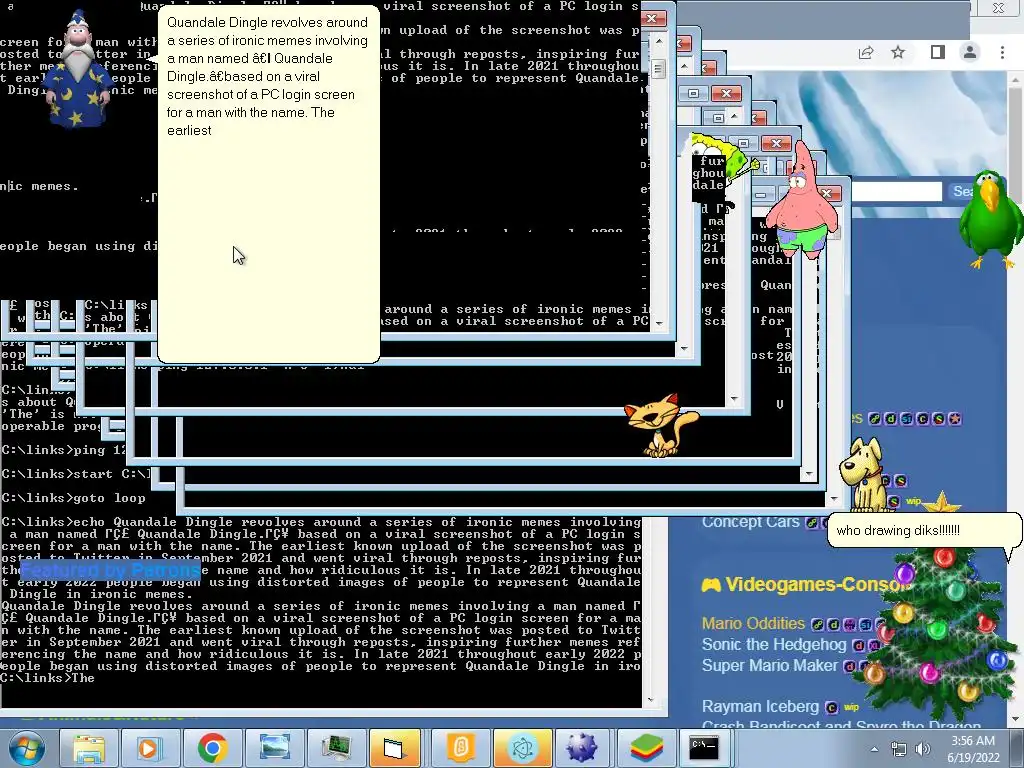This screenshot has width=1024, height=768.
Task: Click the bottom console window's scroll-down arrow
Action: coord(650,699)
